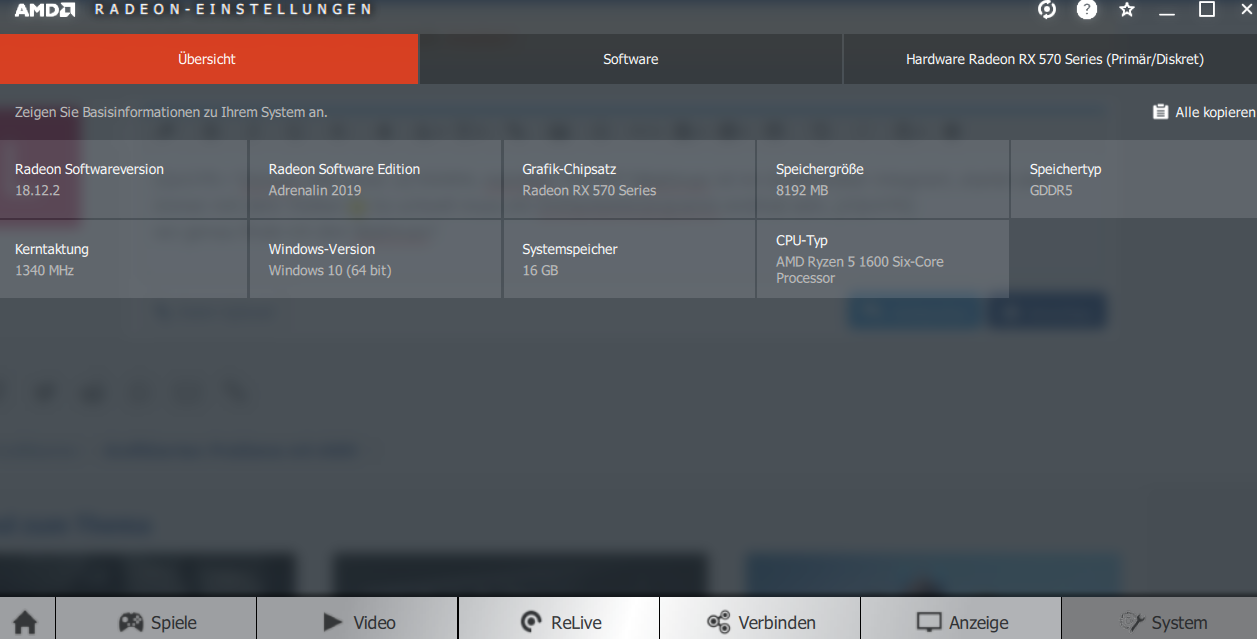
Task: Select the Speichergröße 8192 MB tile
Action: point(883,179)
